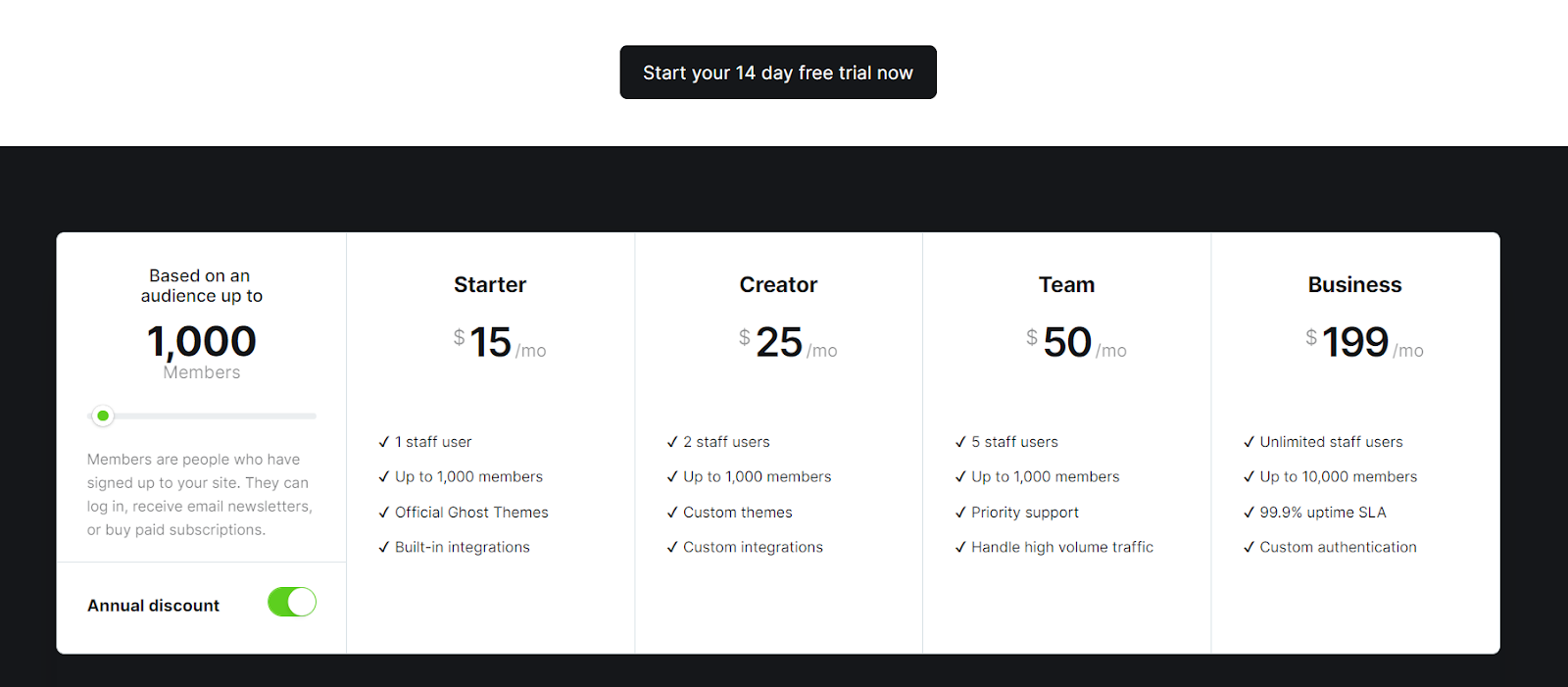Click checkmark next to Official Ghost Themes
The image size is (1568, 687).
coord(384,513)
